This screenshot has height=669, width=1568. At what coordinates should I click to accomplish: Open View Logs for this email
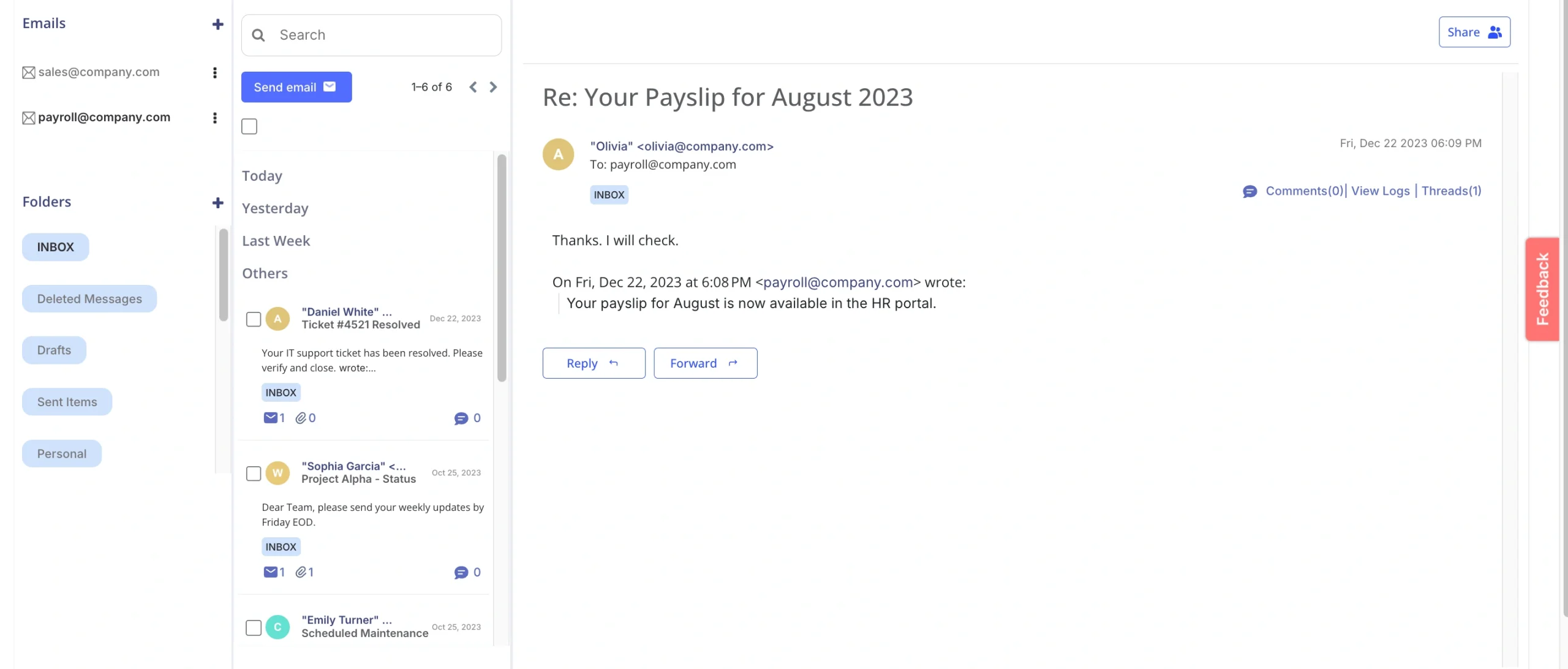(x=1380, y=191)
